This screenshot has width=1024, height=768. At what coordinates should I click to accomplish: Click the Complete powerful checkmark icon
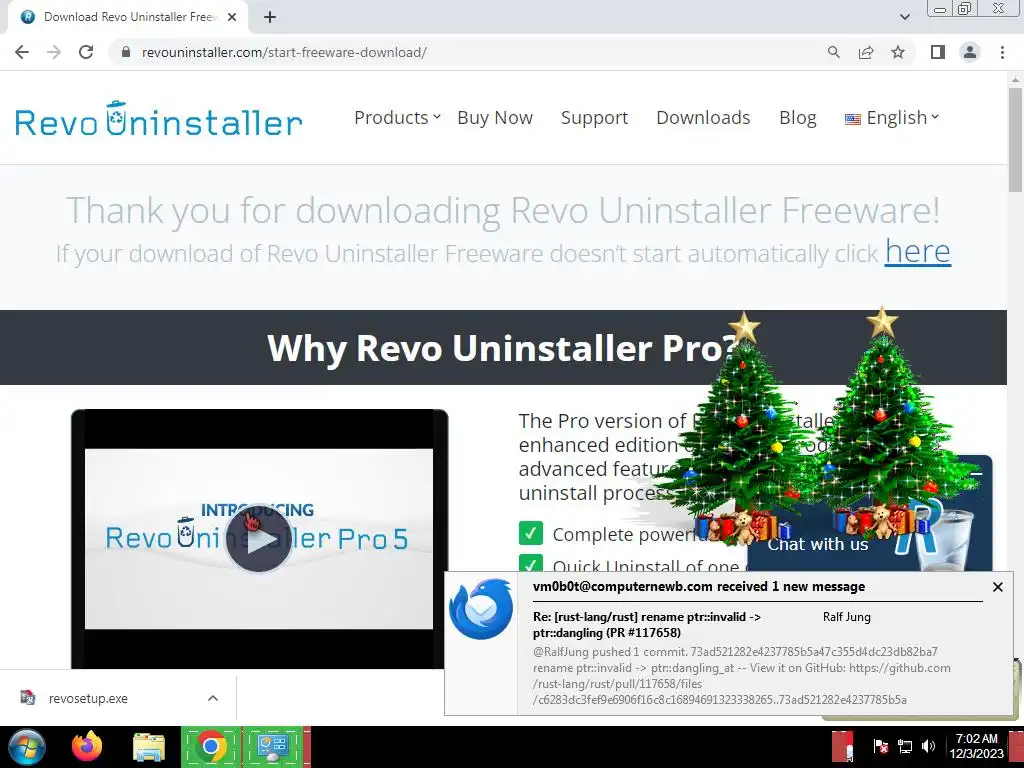click(531, 533)
